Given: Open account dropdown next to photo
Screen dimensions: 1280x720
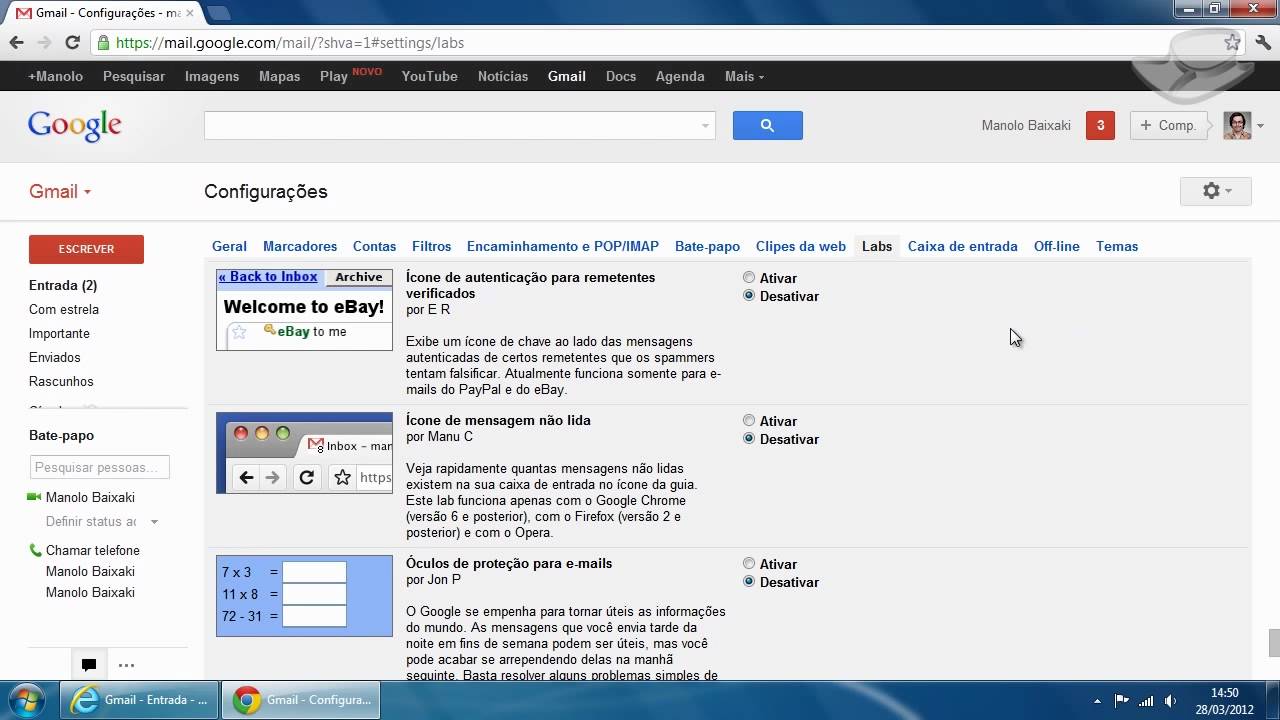Looking at the screenshot, I should (x=1260, y=126).
